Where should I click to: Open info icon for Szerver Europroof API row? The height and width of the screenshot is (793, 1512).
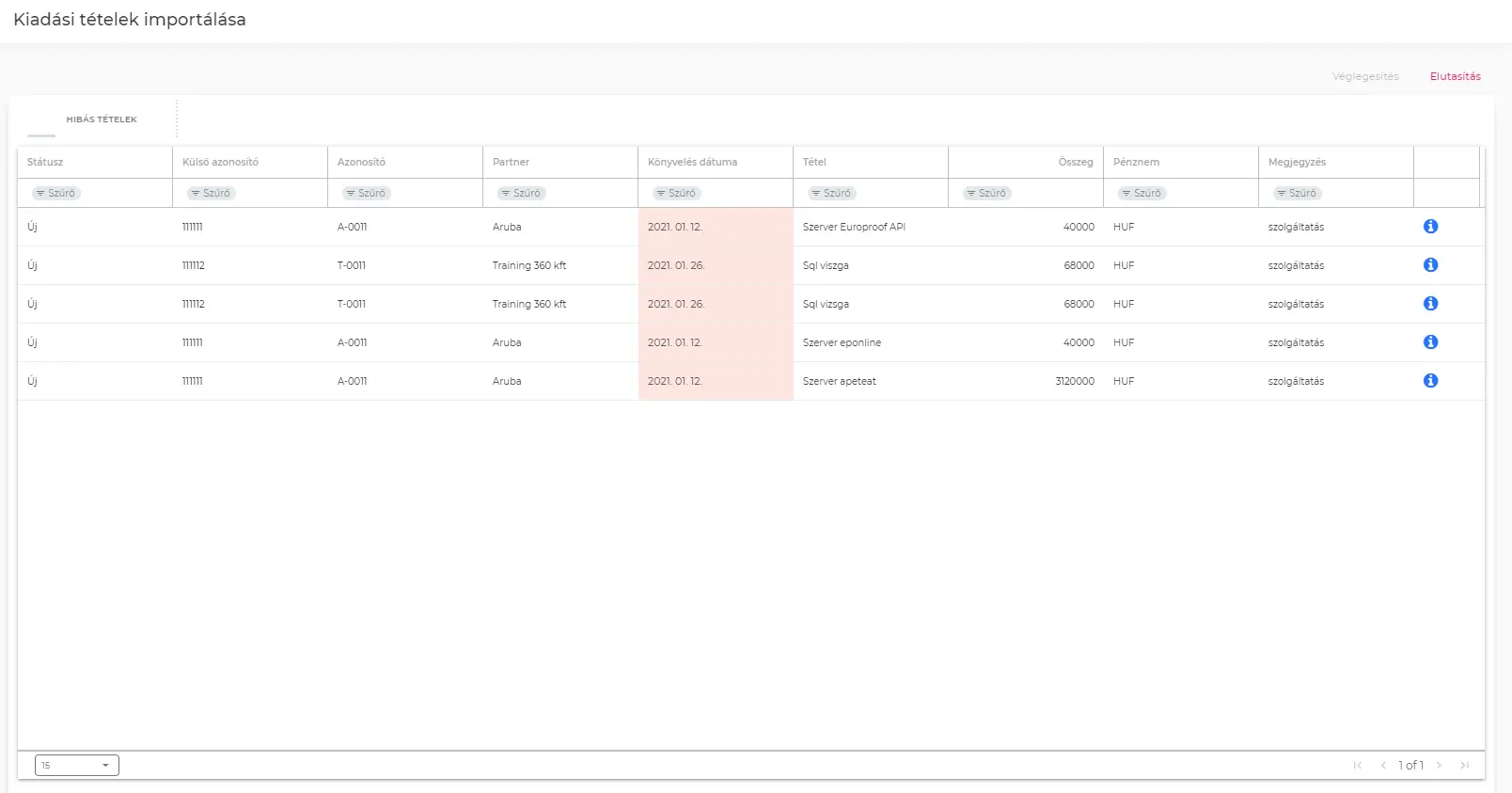tap(1430, 227)
